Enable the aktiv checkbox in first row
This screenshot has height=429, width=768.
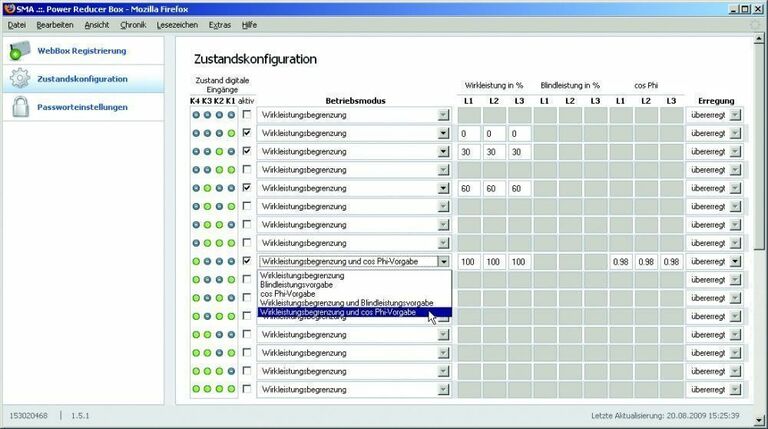246,115
